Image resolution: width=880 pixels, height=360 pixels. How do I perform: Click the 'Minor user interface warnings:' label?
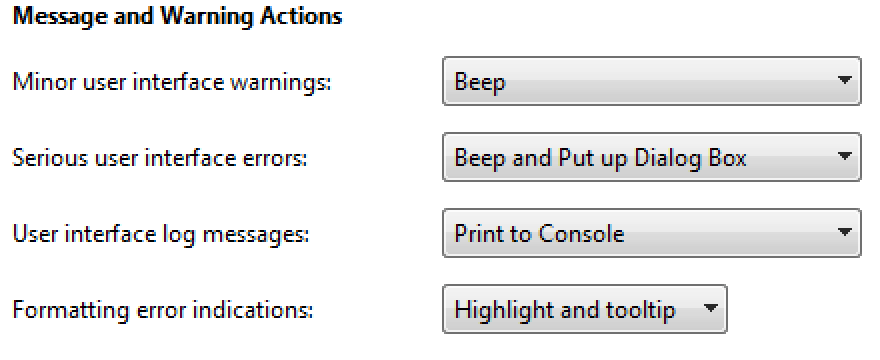[172, 83]
